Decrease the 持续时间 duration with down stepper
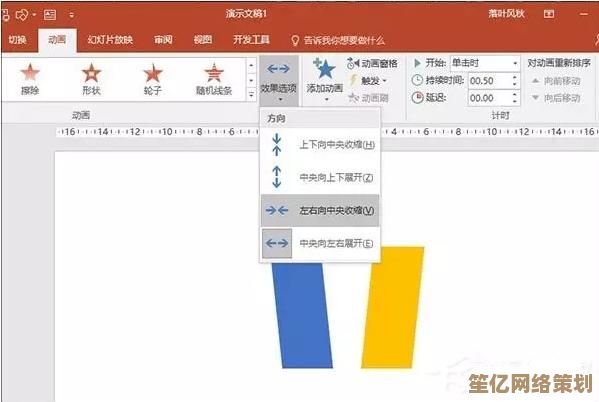 click(515, 84)
